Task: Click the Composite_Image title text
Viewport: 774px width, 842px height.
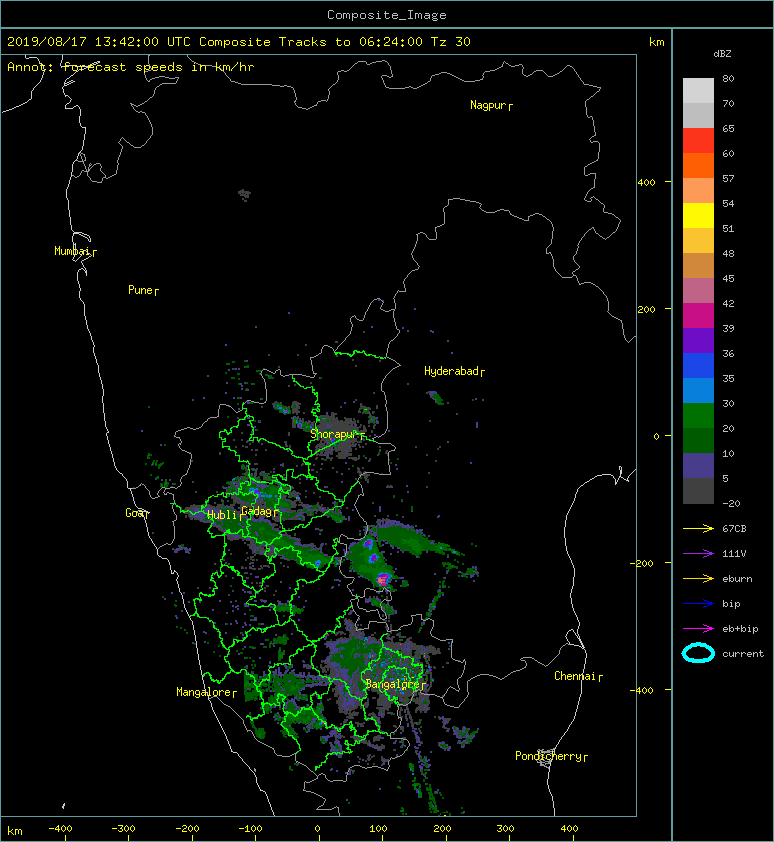Action: coord(387,15)
